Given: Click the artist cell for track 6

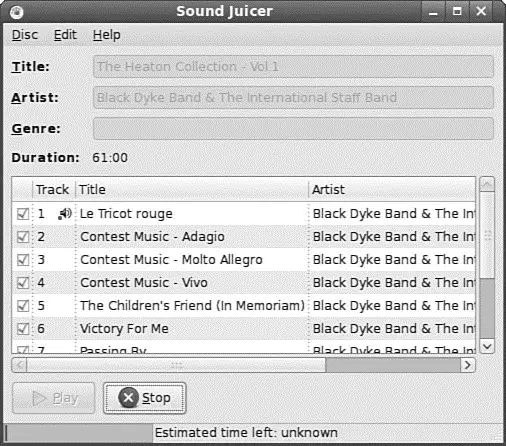Looking at the screenshot, I should pos(393,329).
